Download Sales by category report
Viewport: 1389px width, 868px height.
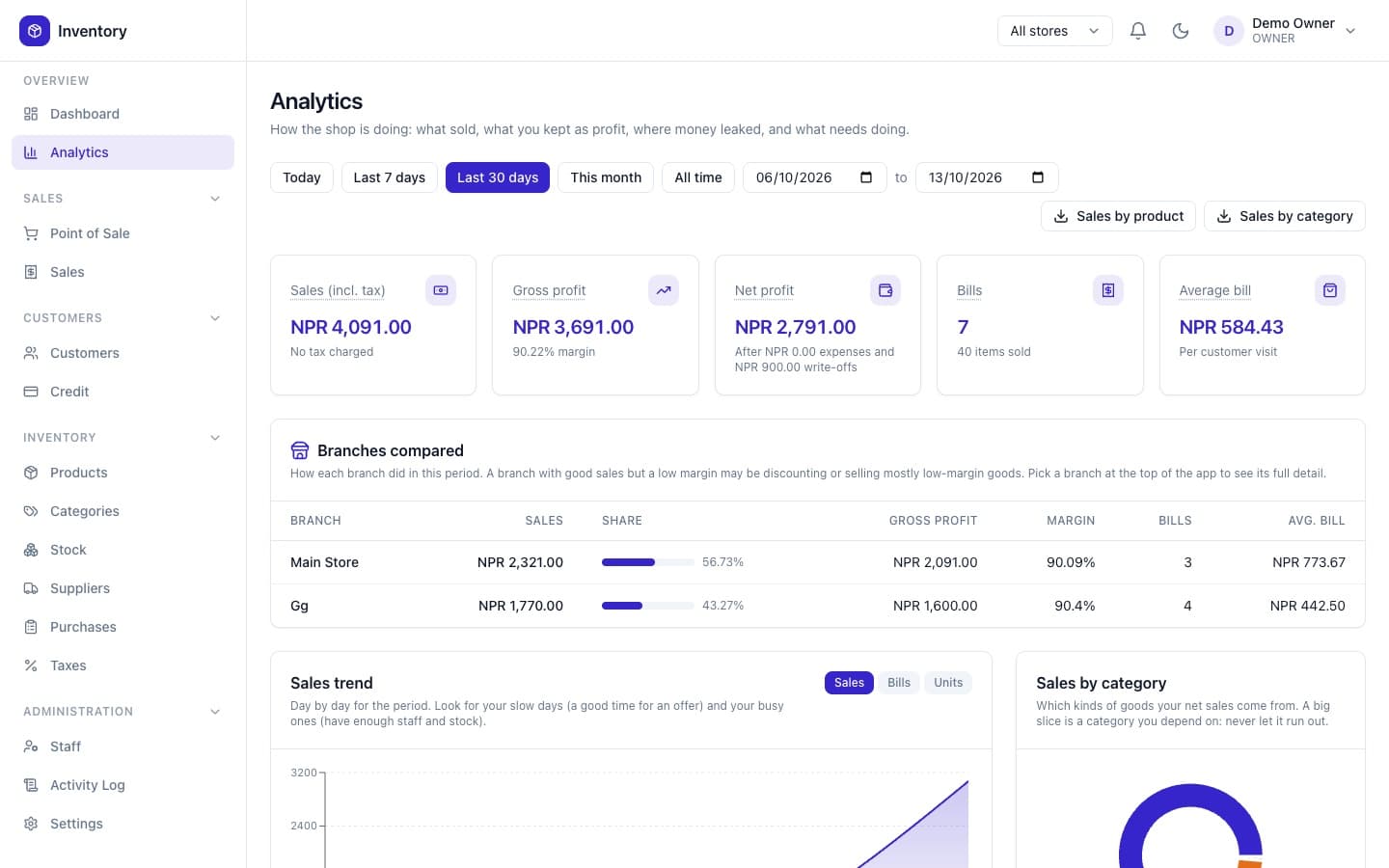[x=1285, y=216]
